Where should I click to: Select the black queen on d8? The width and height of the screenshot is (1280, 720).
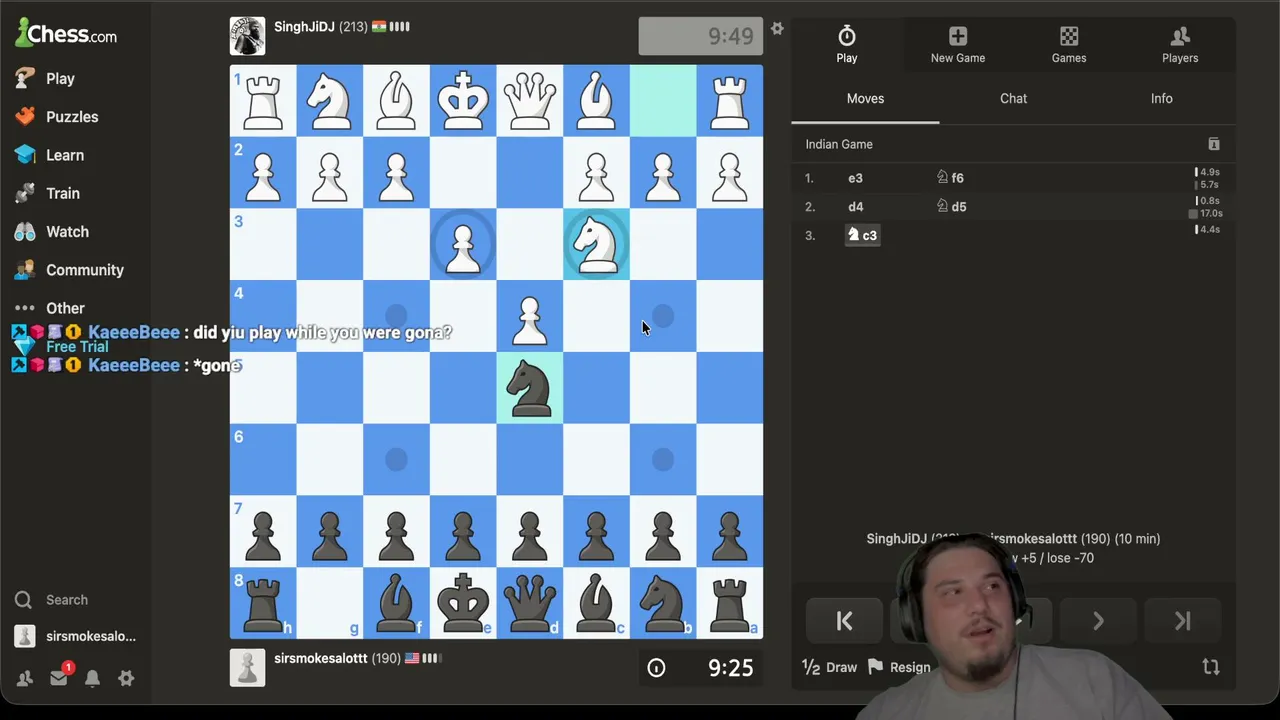tap(530, 603)
